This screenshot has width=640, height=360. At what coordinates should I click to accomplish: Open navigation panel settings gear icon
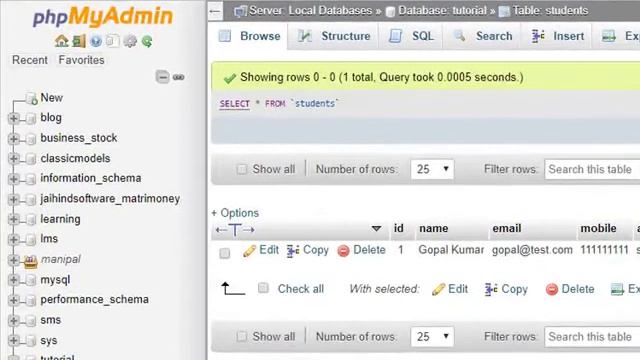click(130, 41)
